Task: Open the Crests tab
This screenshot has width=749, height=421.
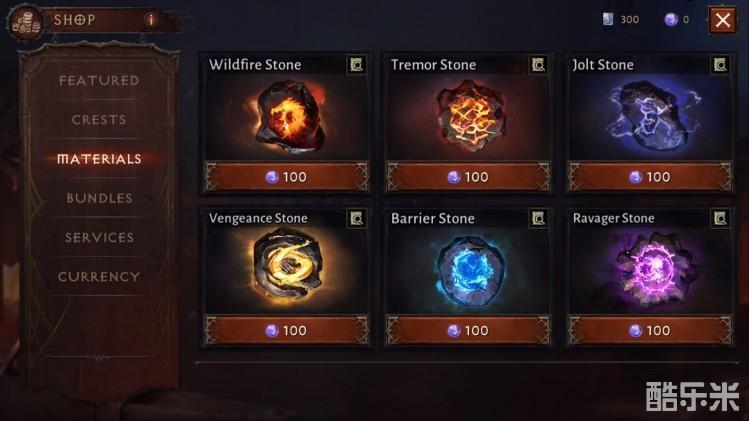Action: [x=99, y=120]
